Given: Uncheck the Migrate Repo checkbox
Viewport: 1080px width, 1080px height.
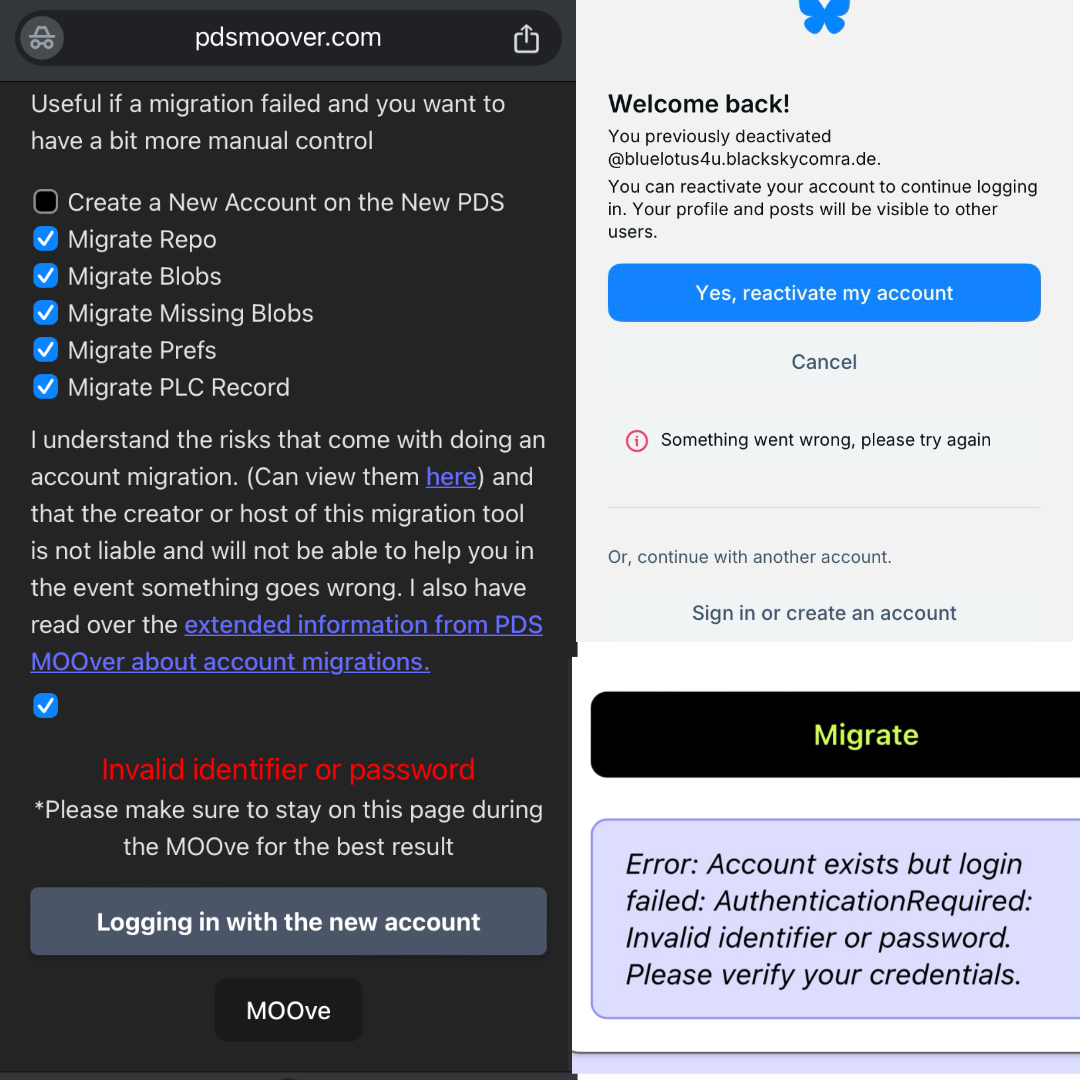Looking at the screenshot, I should [x=45, y=239].
